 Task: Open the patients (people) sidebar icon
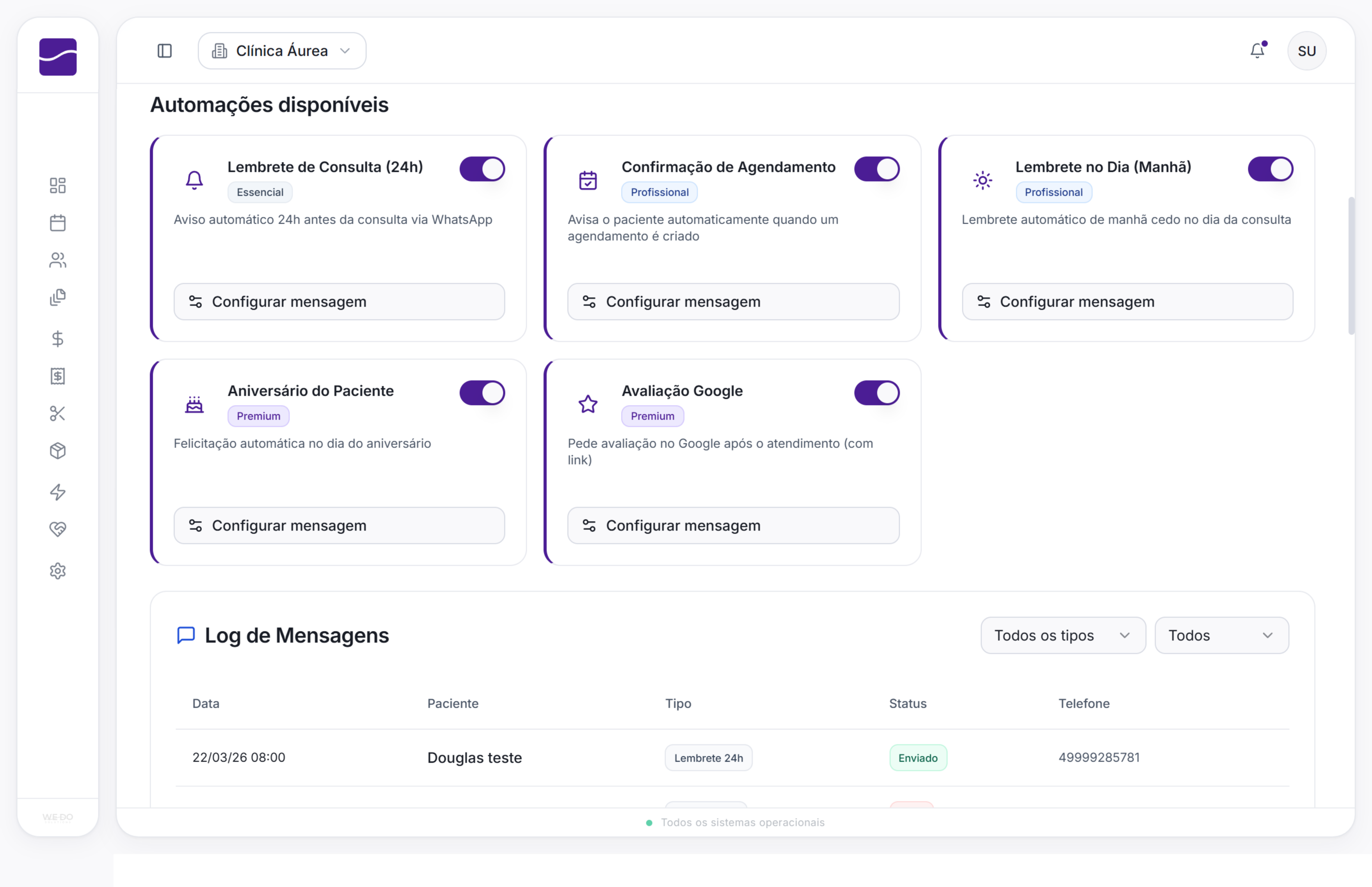click(58, 260)
